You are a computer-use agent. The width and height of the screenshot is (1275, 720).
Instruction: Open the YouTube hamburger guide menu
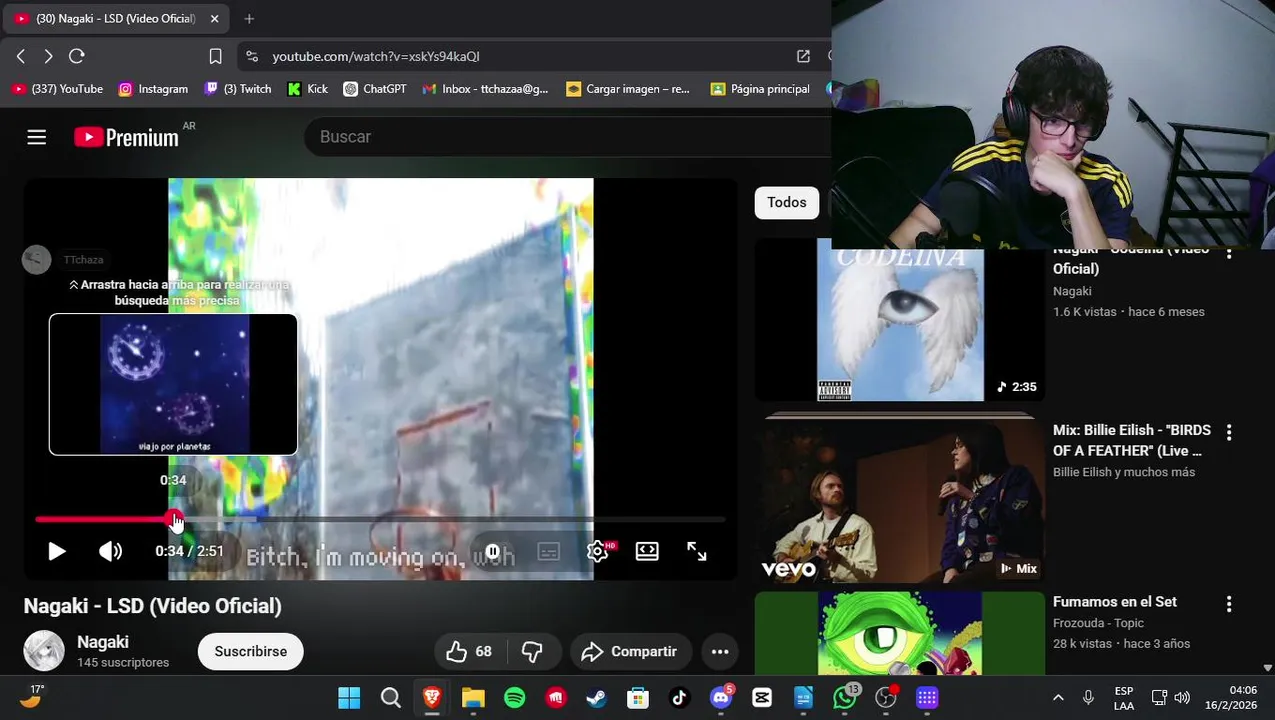tap(37, 137)
